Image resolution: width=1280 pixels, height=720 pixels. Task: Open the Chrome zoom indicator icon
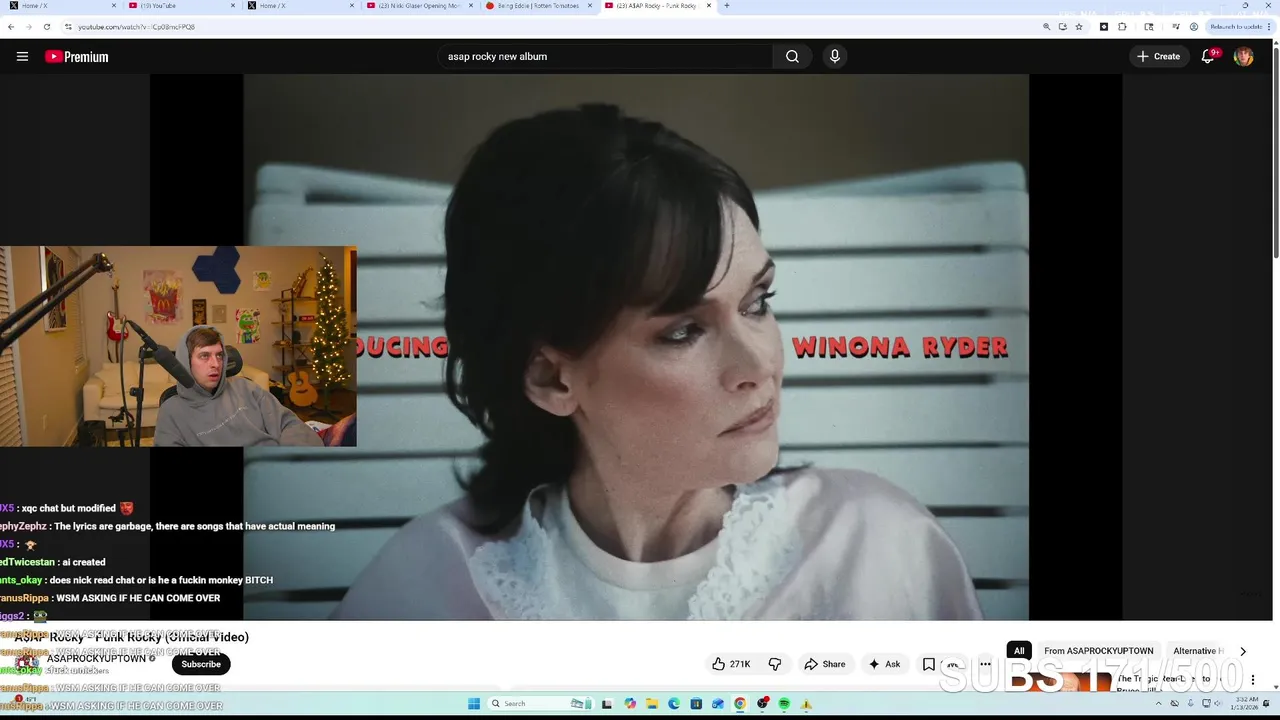pyautogui.click(x=1046, y=27)
